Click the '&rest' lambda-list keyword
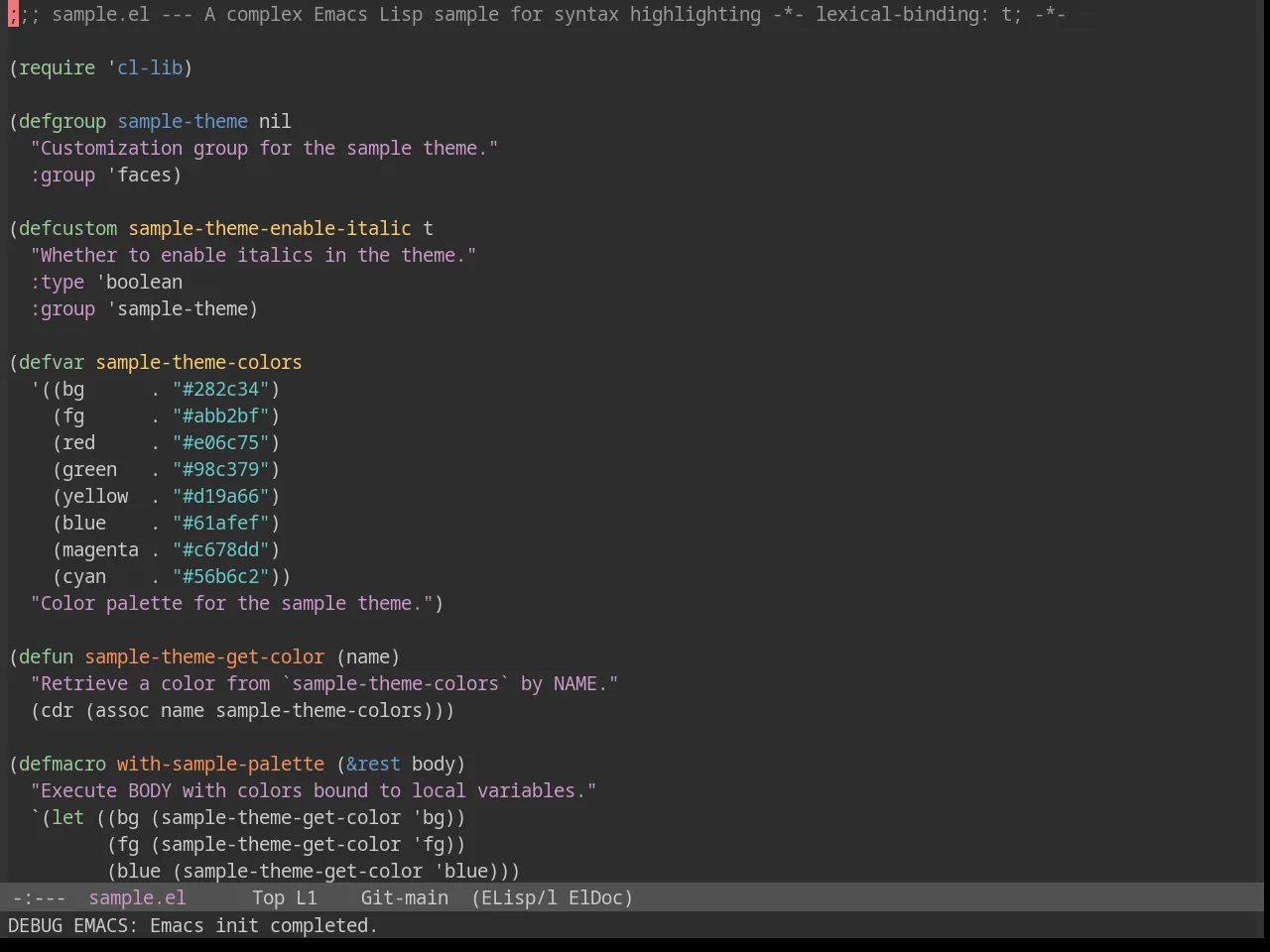1270x952 pixels. tap(373, 764)
